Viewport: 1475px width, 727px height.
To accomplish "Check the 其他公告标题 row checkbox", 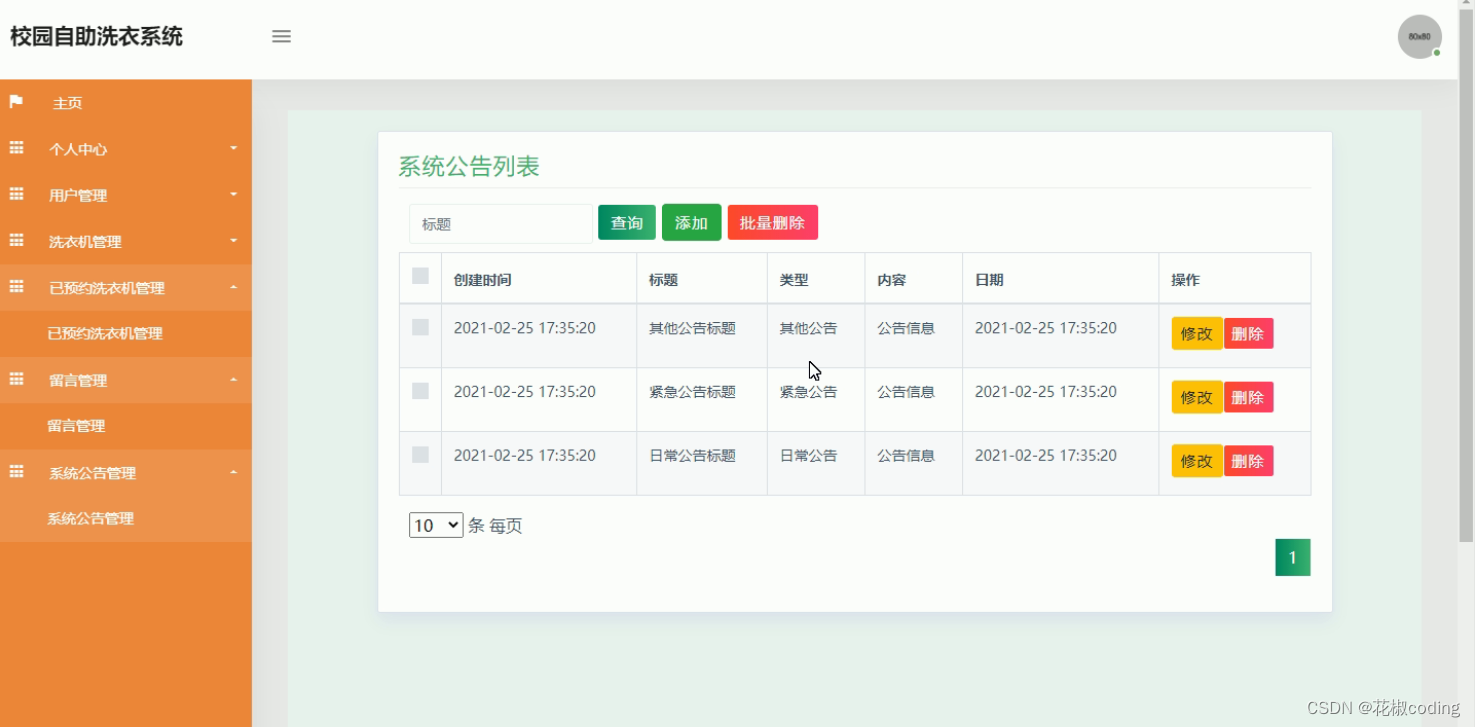I will pyautogui.click(x=420, y=327).
